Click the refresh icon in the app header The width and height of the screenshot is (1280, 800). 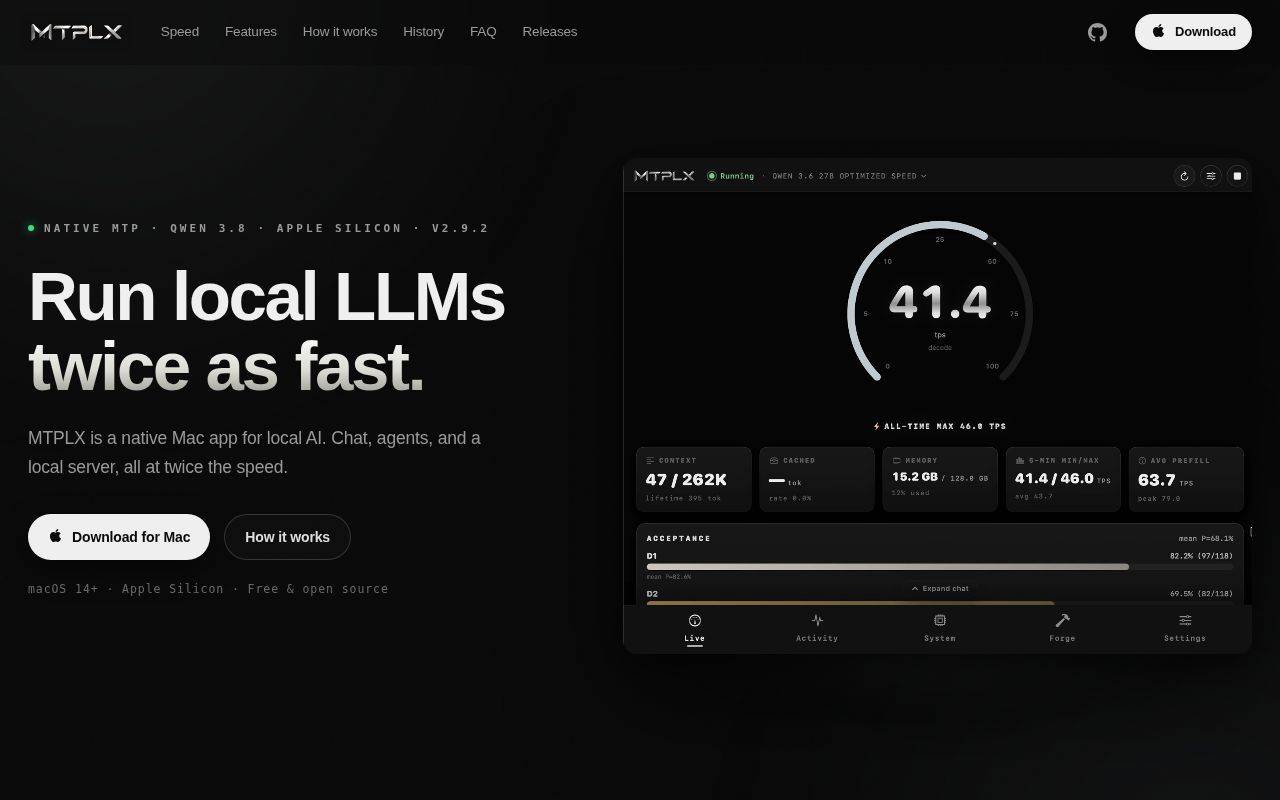[x=1184, y=176]
